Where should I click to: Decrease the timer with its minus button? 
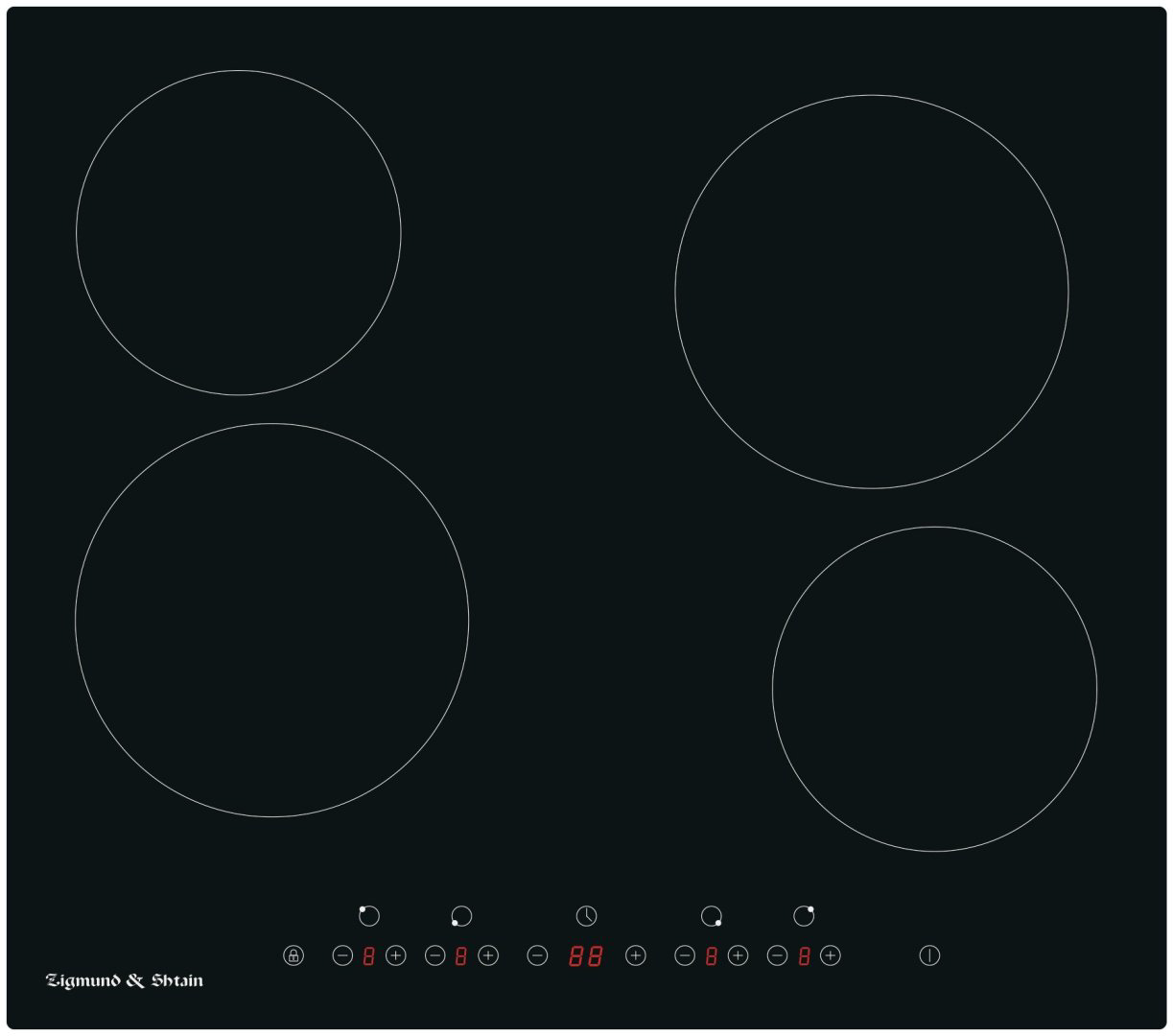537,955
